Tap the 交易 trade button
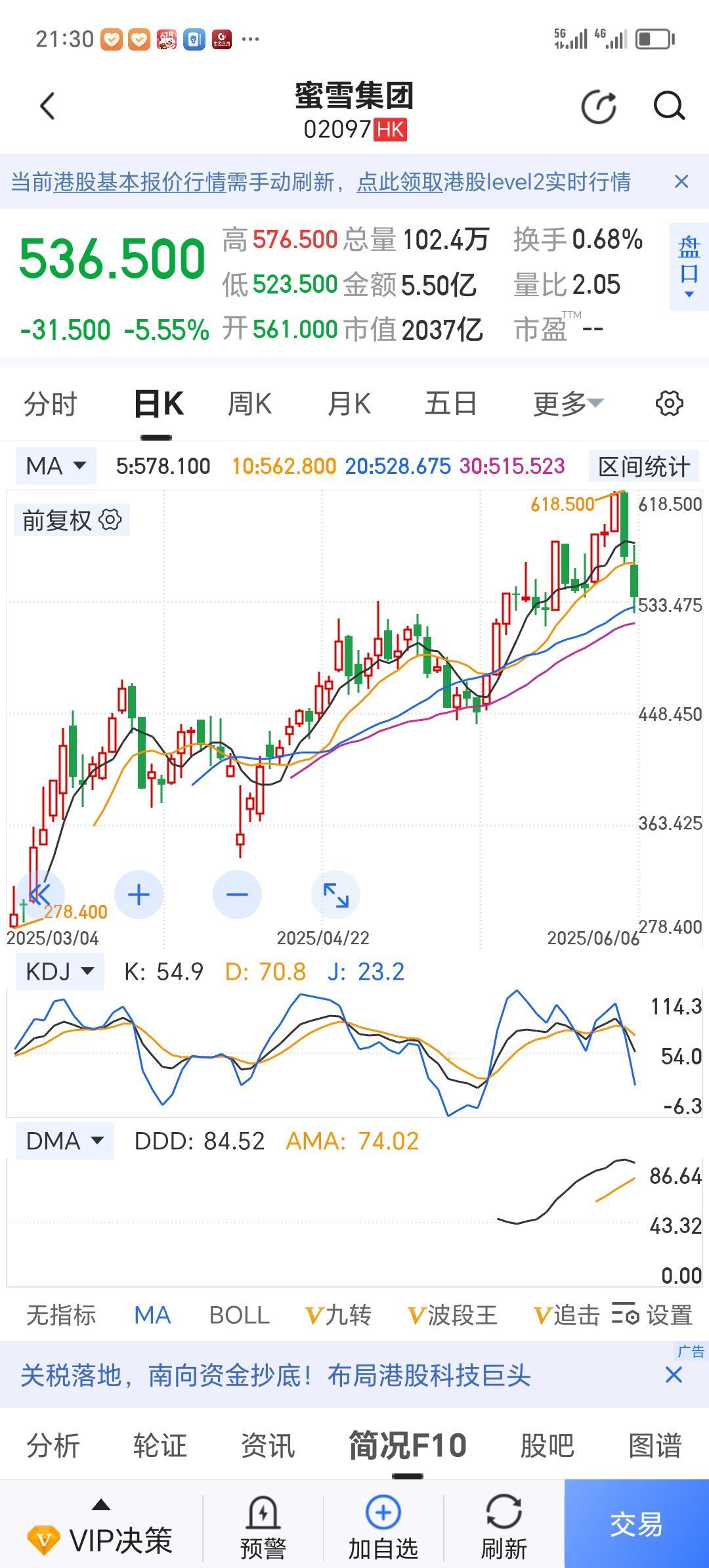 [637, 1524]
